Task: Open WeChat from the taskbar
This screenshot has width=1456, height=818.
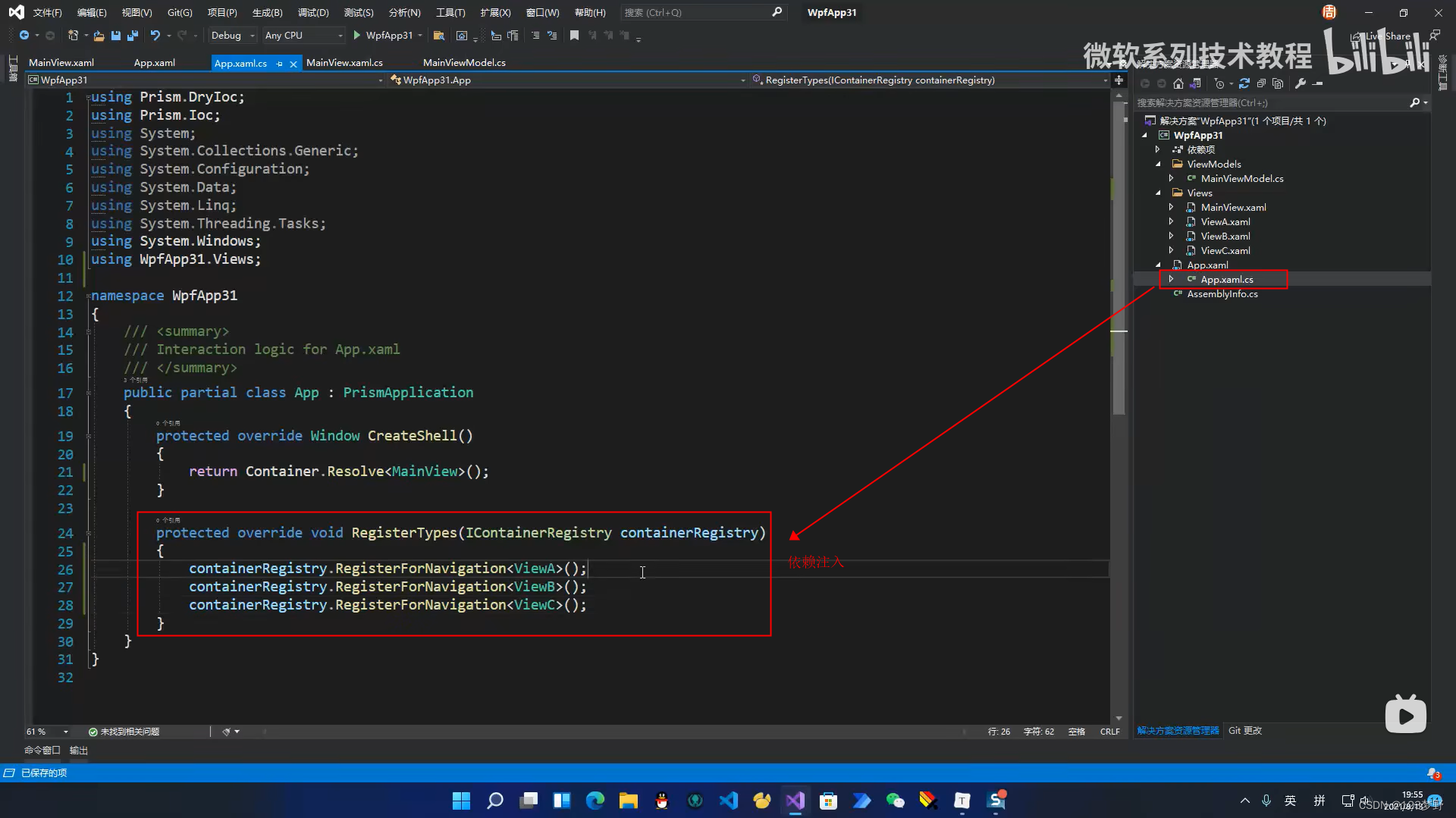Action: click(895, 801)
